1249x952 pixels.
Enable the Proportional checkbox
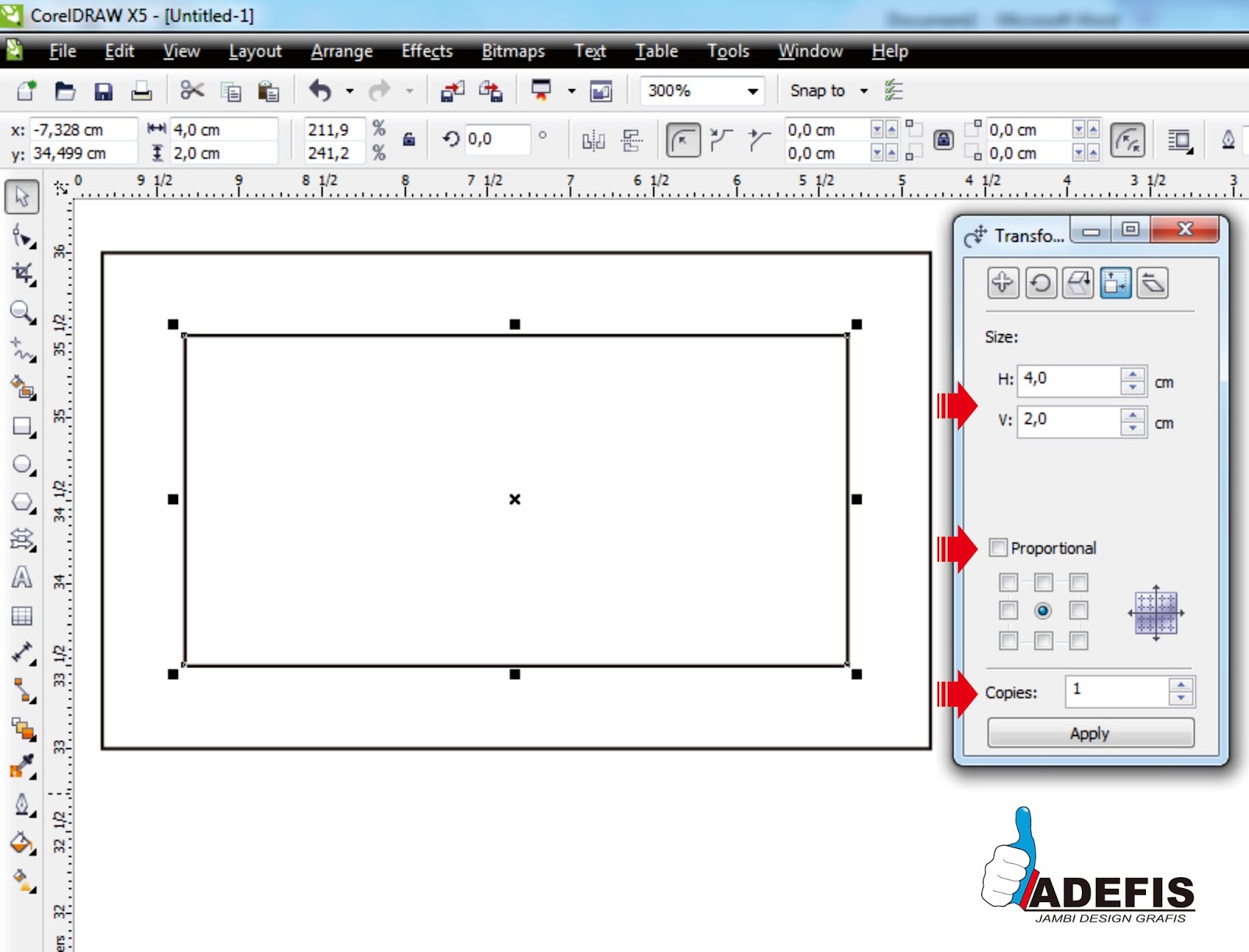(999, 549)
